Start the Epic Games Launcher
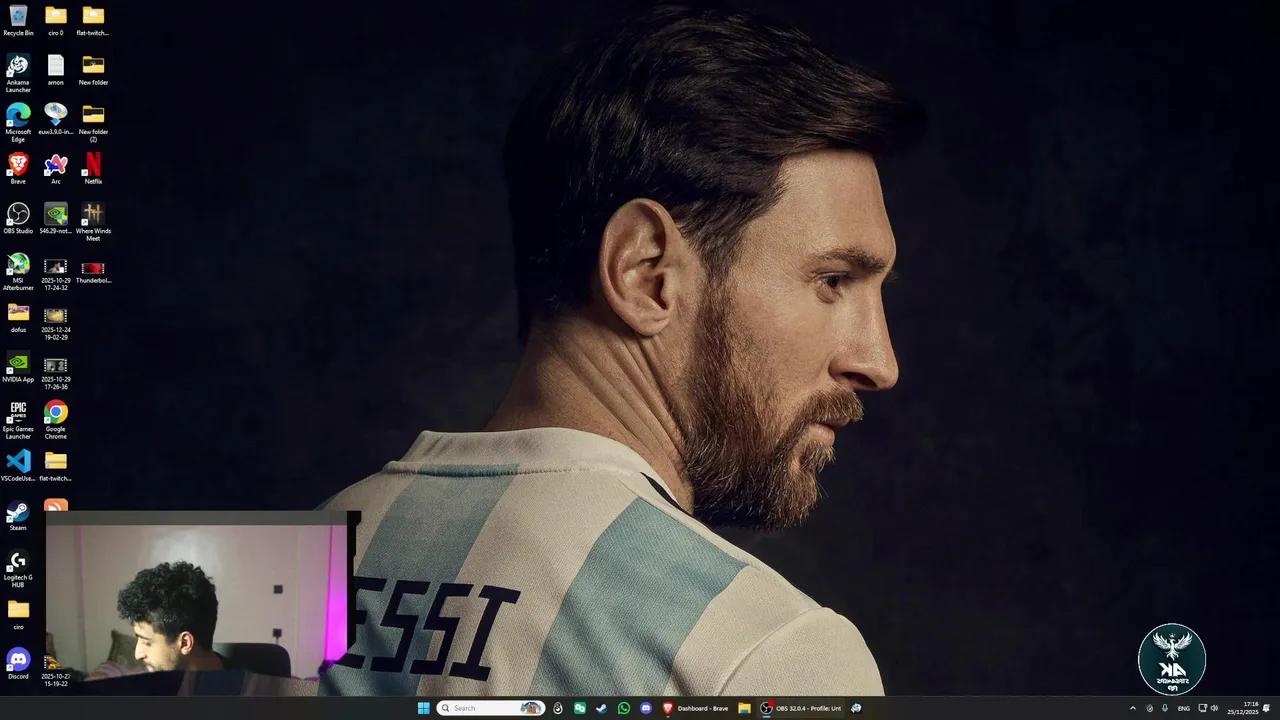The width and height of the screenshot is (1280, 720). click(x=18, y=413)
